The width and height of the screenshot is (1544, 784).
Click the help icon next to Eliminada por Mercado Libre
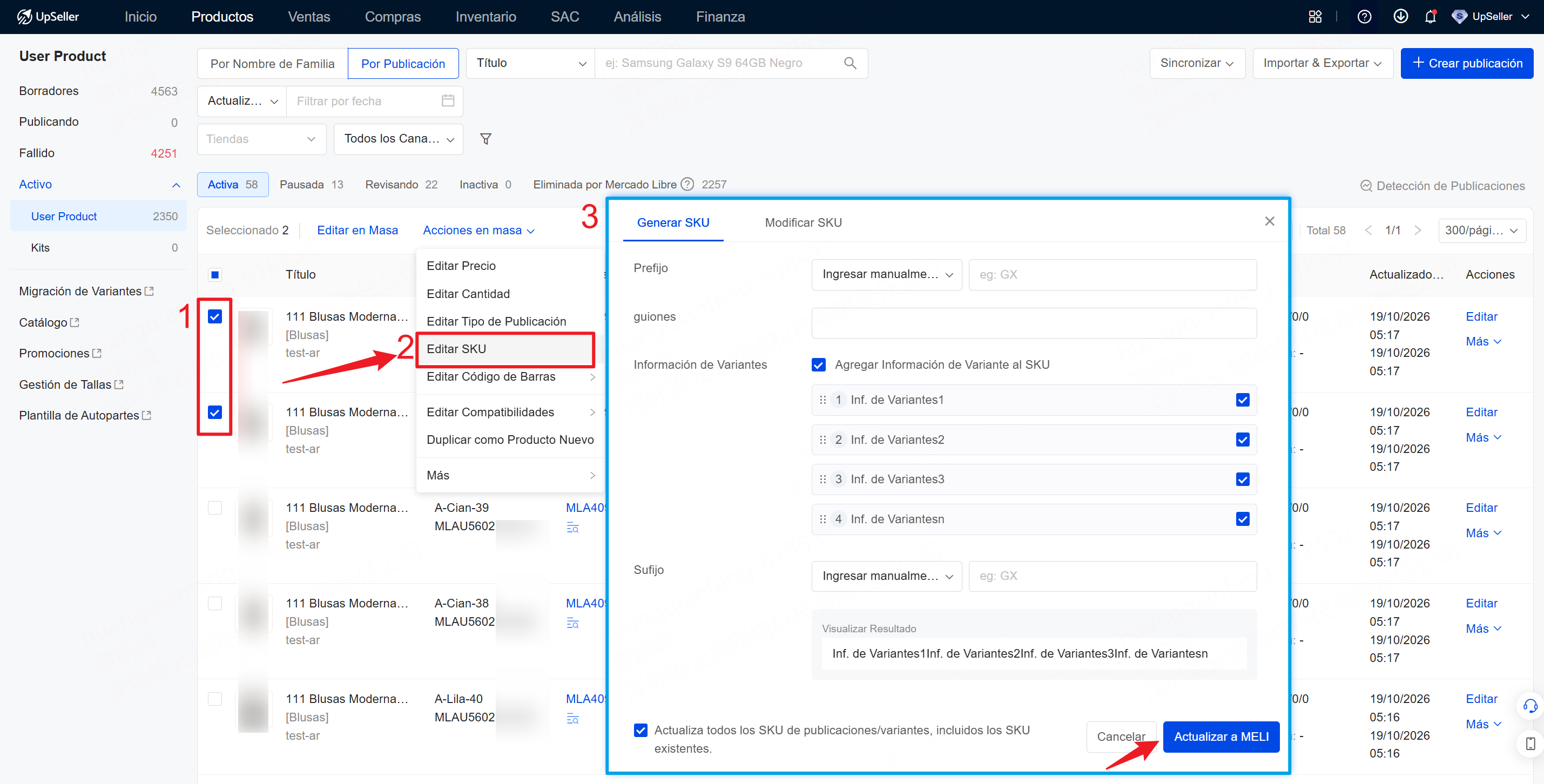(x=687, y=184)
